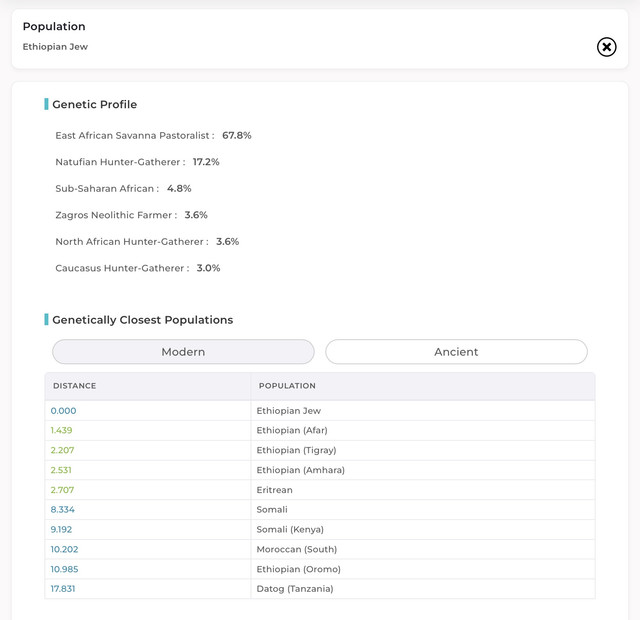This screenshot has width=640, height=620.
Task: Click the 17.831 distance value
Action: click(x=63, y=589)
